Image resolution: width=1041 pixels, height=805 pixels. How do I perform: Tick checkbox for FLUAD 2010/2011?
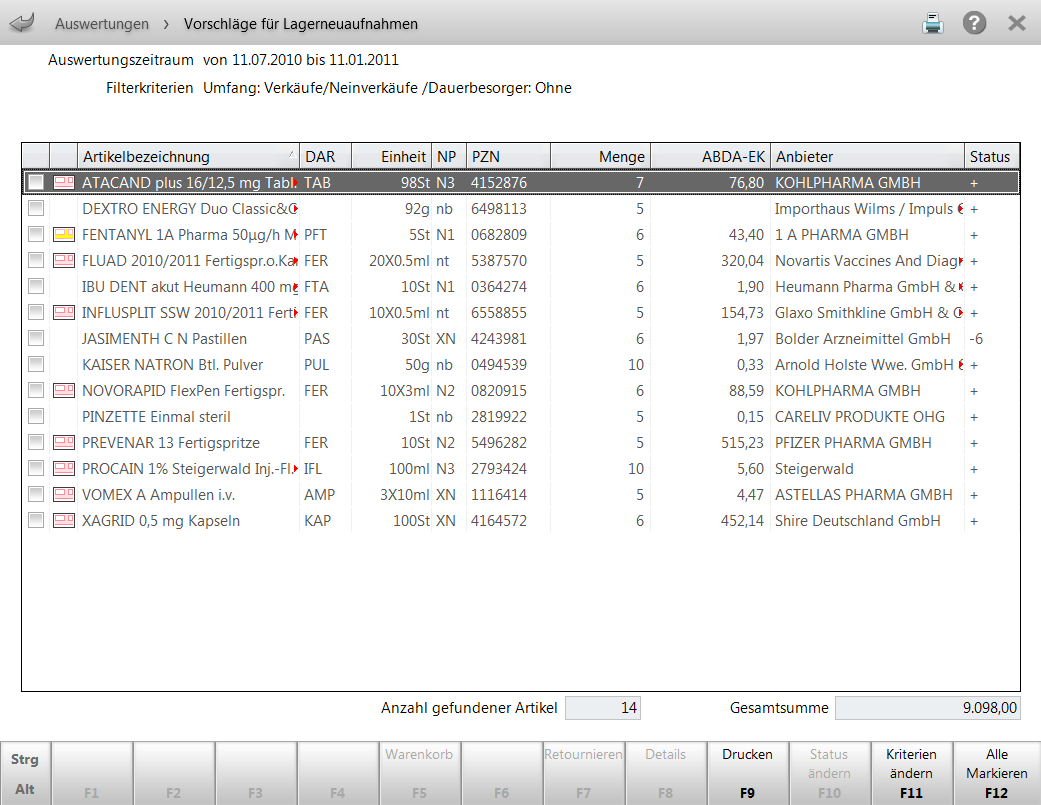coord(36,260)
